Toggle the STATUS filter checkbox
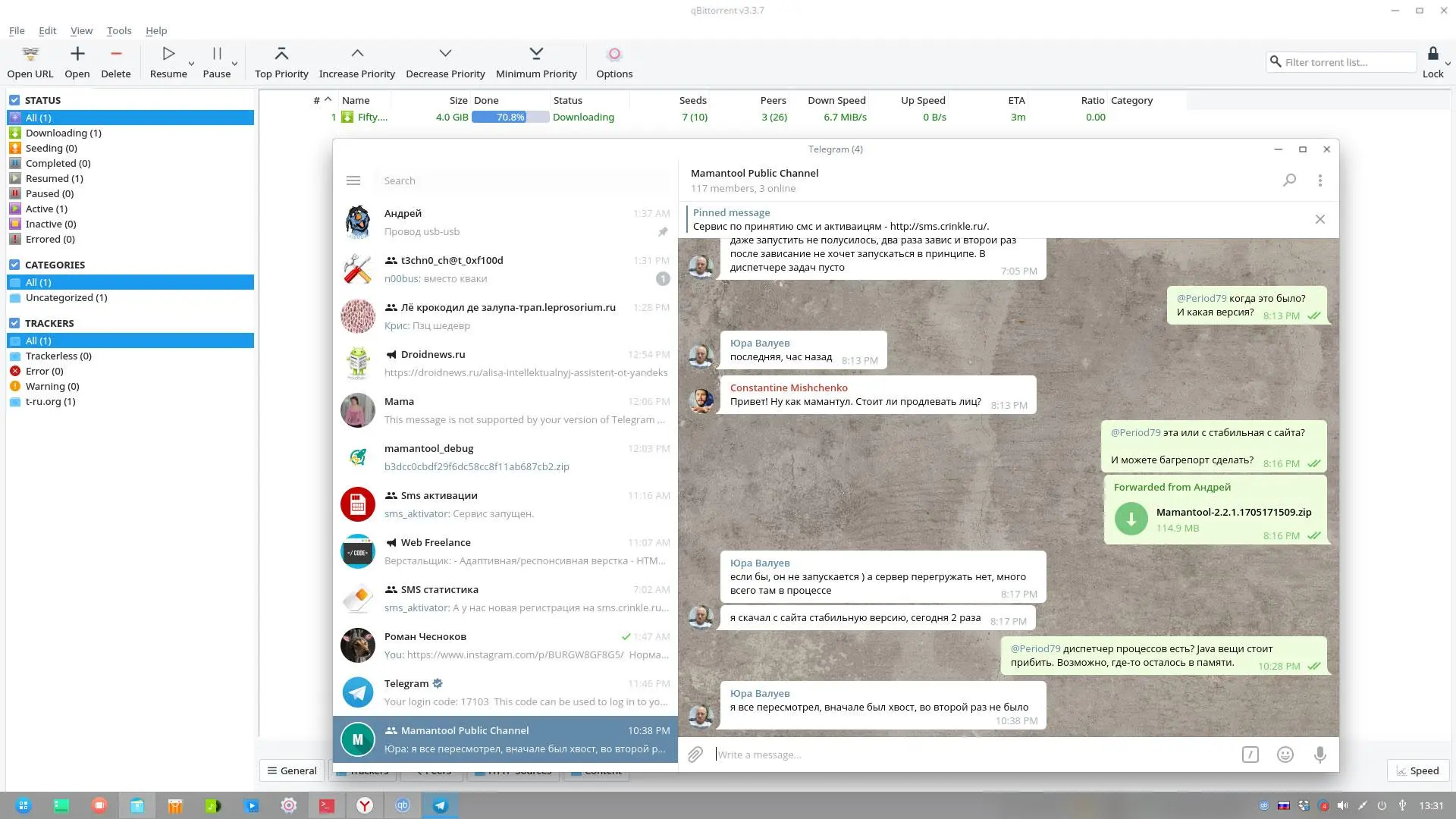This screenshot has width=1456, height=819. [14, 100]
